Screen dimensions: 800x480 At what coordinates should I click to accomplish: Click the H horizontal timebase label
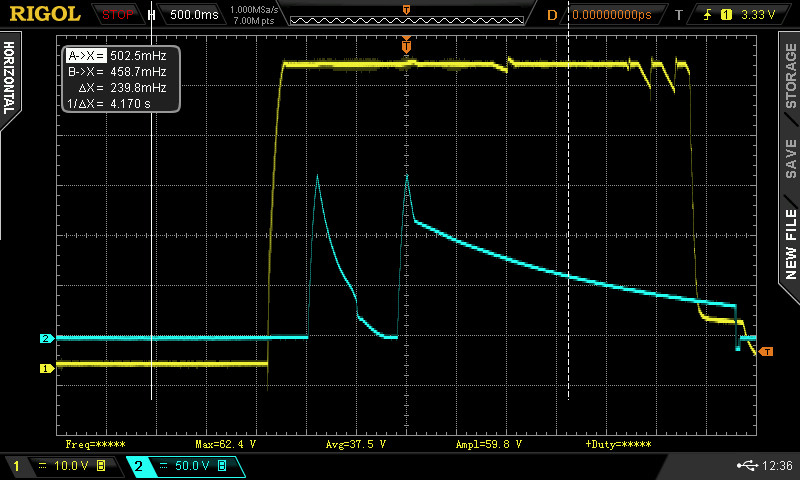pyautogui.click(x=152, y=15)
